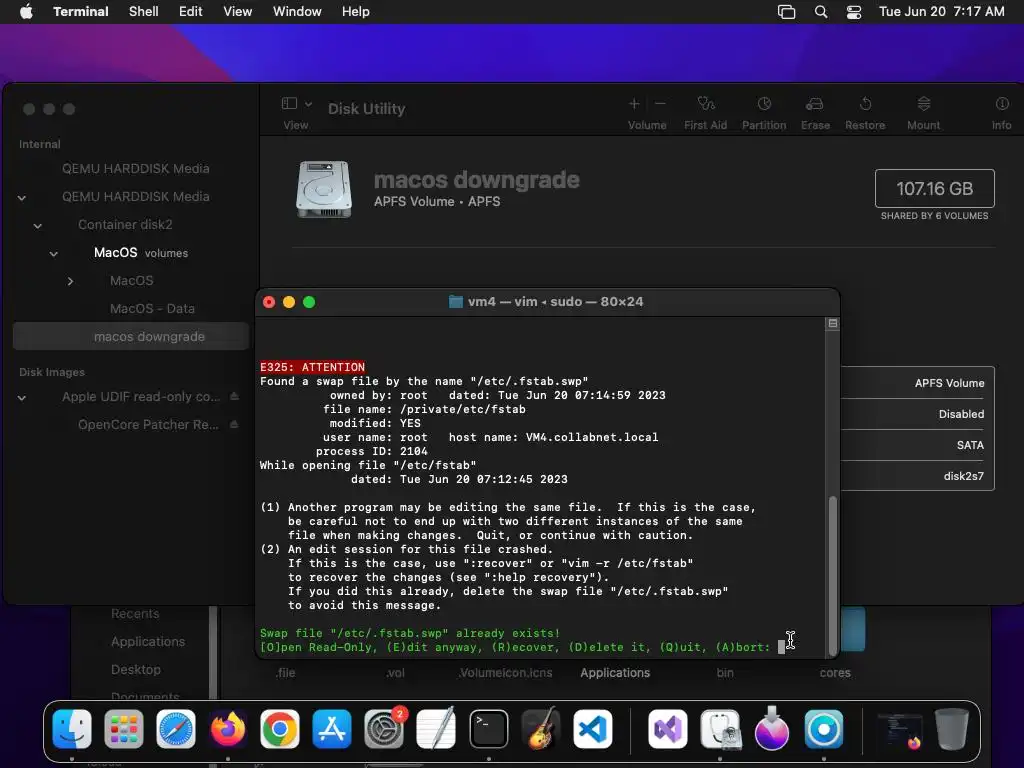Eject OpenCore Patcher volume

pyautogui.click(x=234, y=424)
